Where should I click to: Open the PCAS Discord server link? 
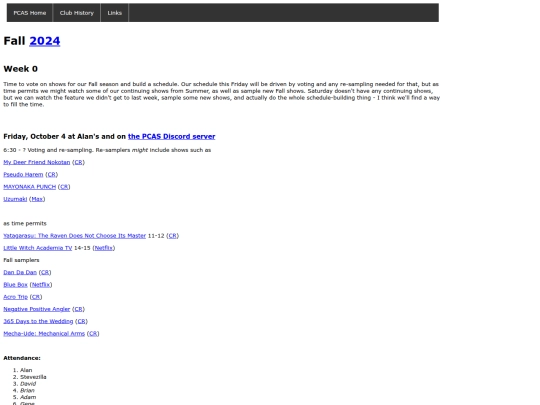[172, 136]
